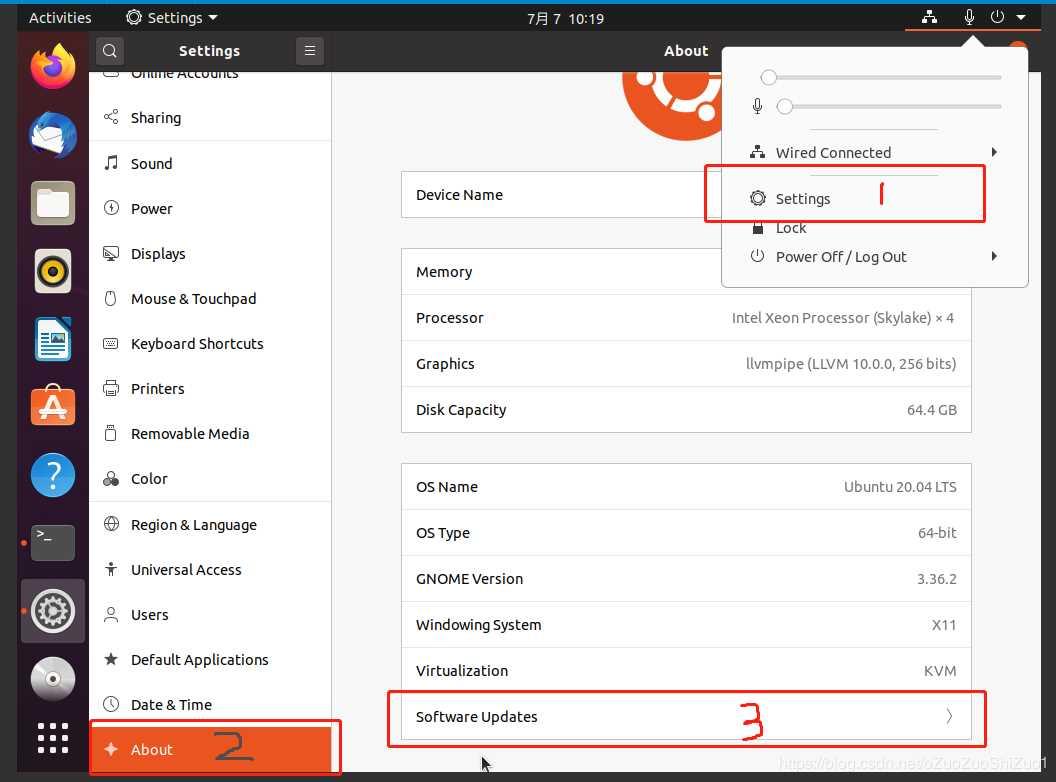Launch Rhythmbox music player from dock
Viewport: 1056px width, 782px height.
(53, 271)
